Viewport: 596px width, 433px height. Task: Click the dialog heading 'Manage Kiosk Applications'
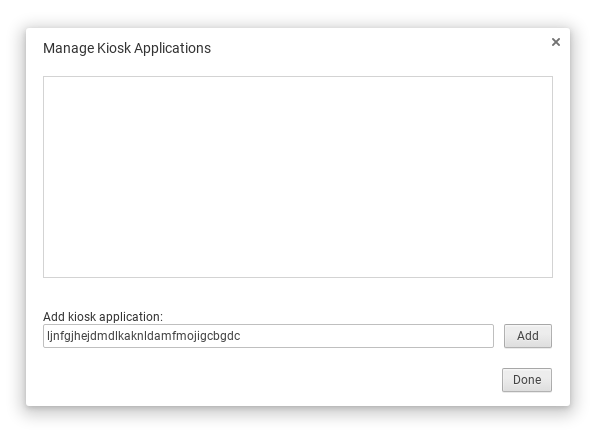(x=127, y=48)
